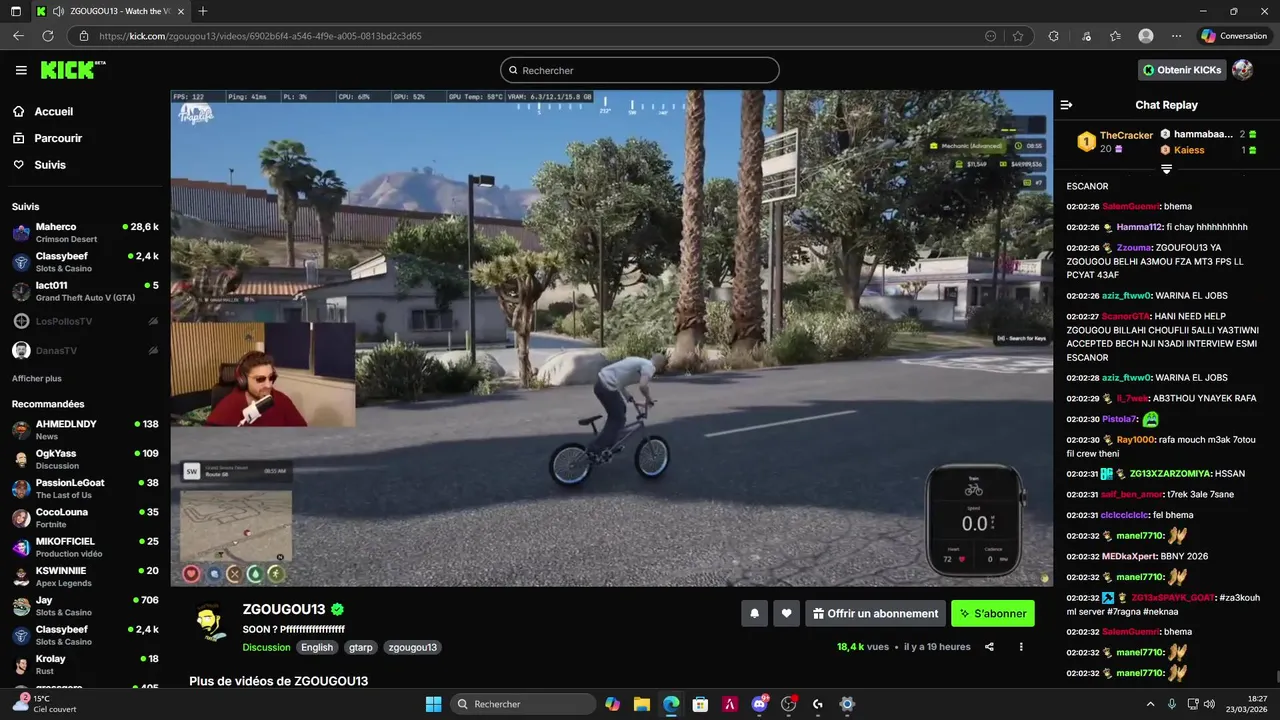Click Ray1000 chat username
This screenshot has height=720, width=1280.
1136,440
